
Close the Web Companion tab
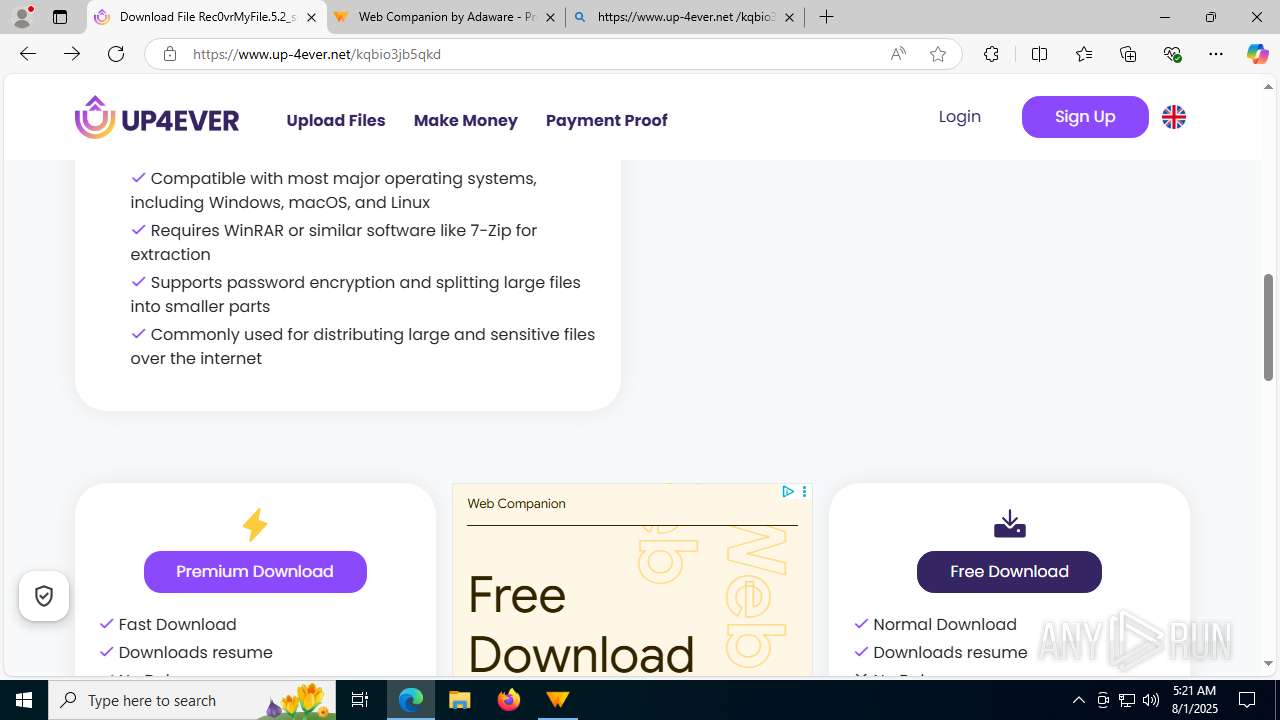coord(550,17)
